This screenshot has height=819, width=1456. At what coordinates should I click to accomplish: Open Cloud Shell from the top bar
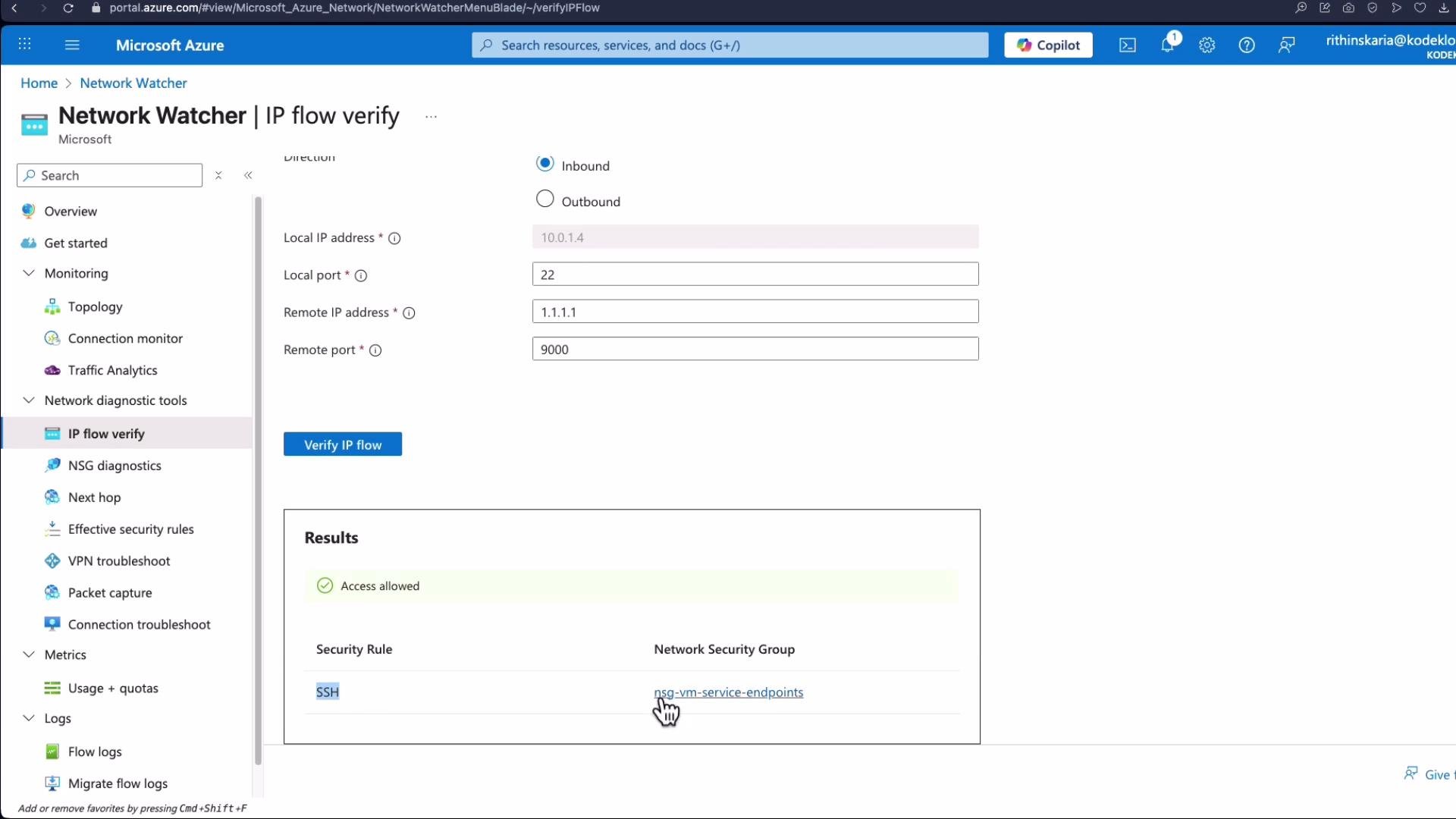pyautogui.click(x=1128, y=45)
